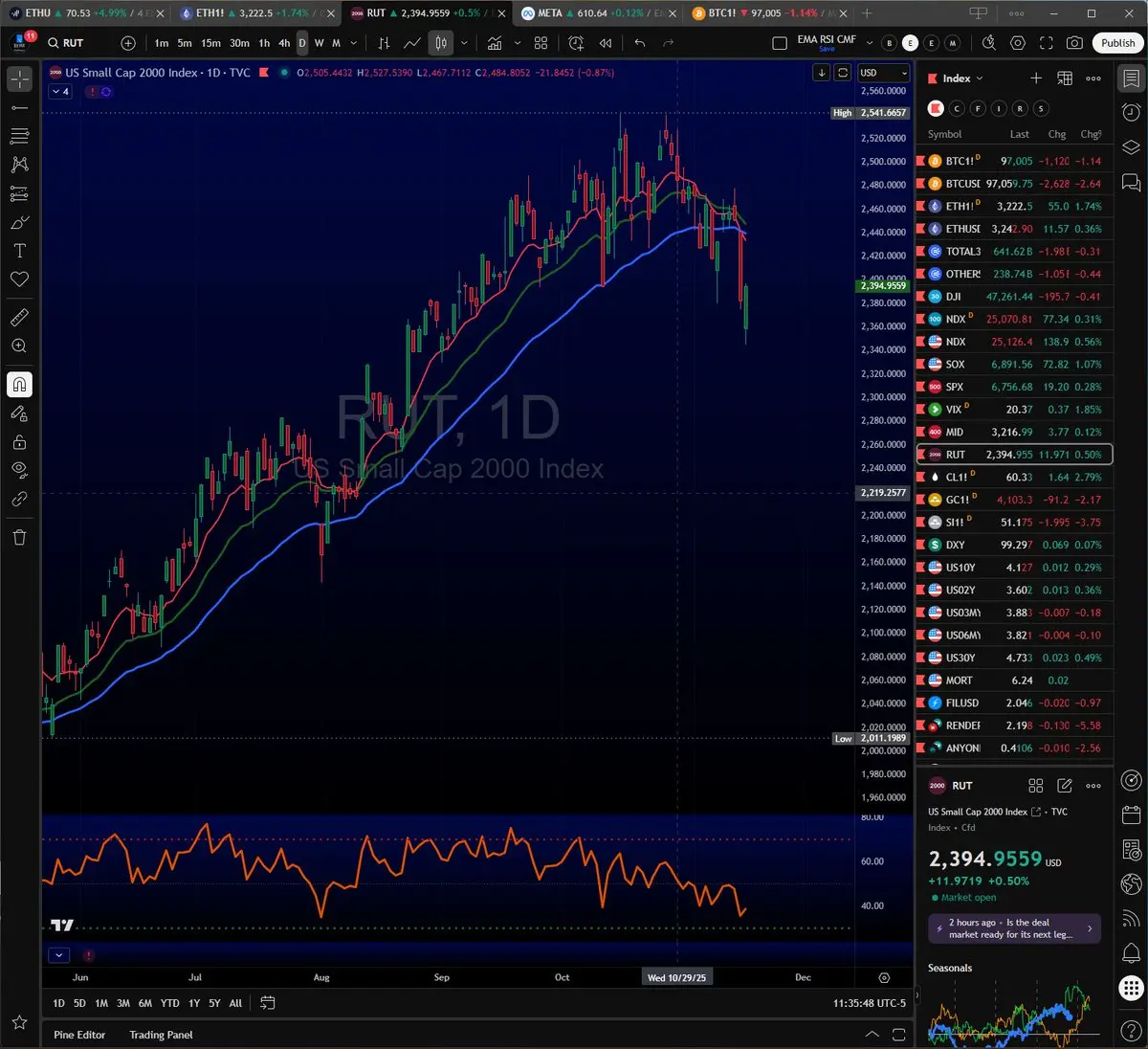Expand the chart type dropdown arrow
This screenshot has width=1148, height=1049.
pos(464,43)
